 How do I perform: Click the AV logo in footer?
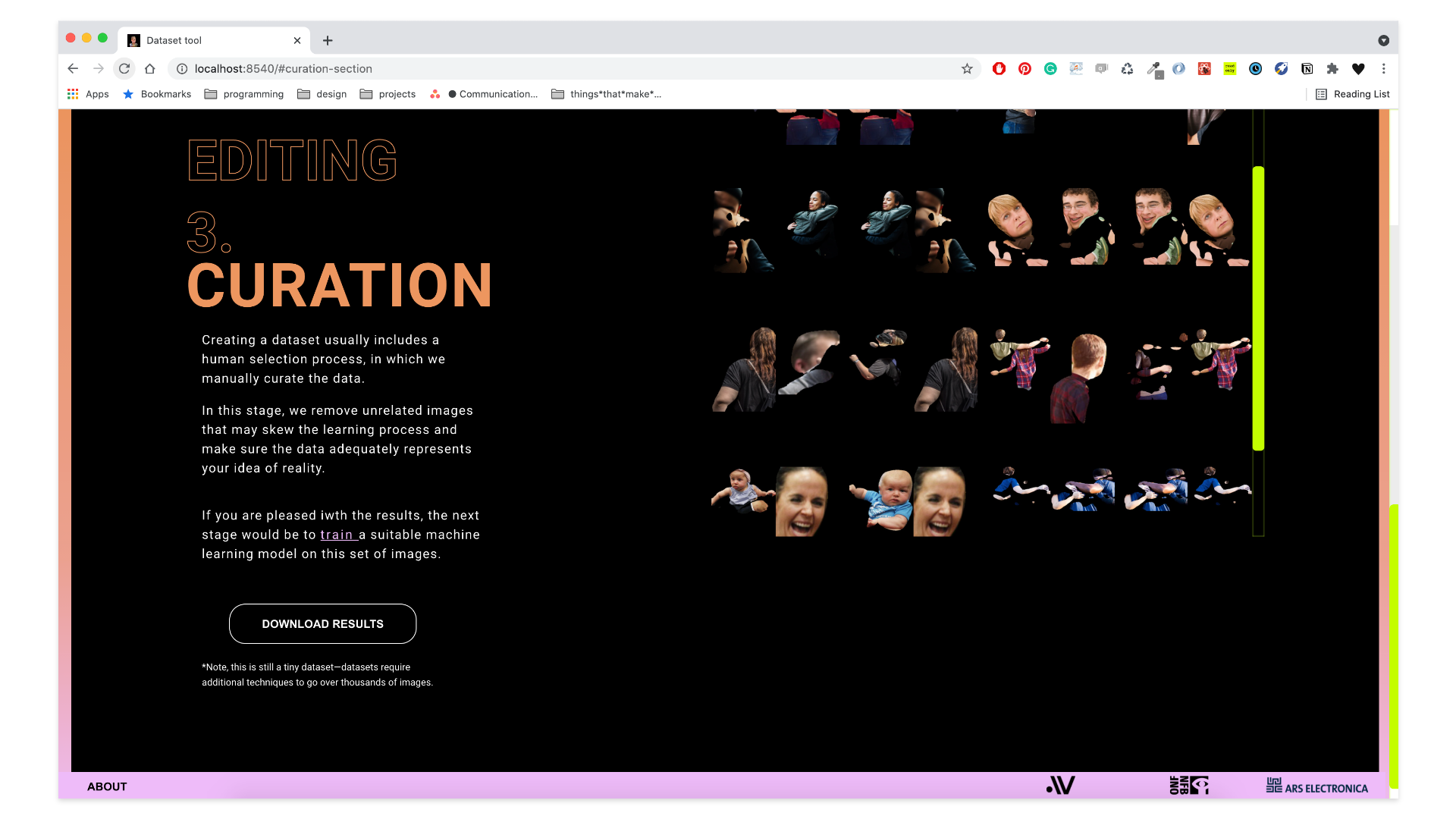pyautogui.click(x=1061, y=786)
